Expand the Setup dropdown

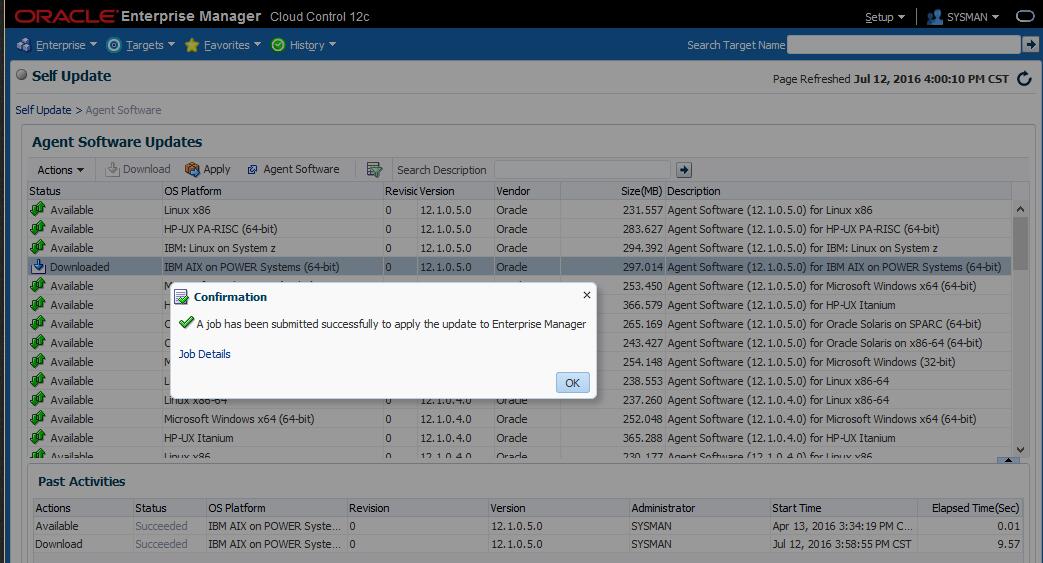885,17
